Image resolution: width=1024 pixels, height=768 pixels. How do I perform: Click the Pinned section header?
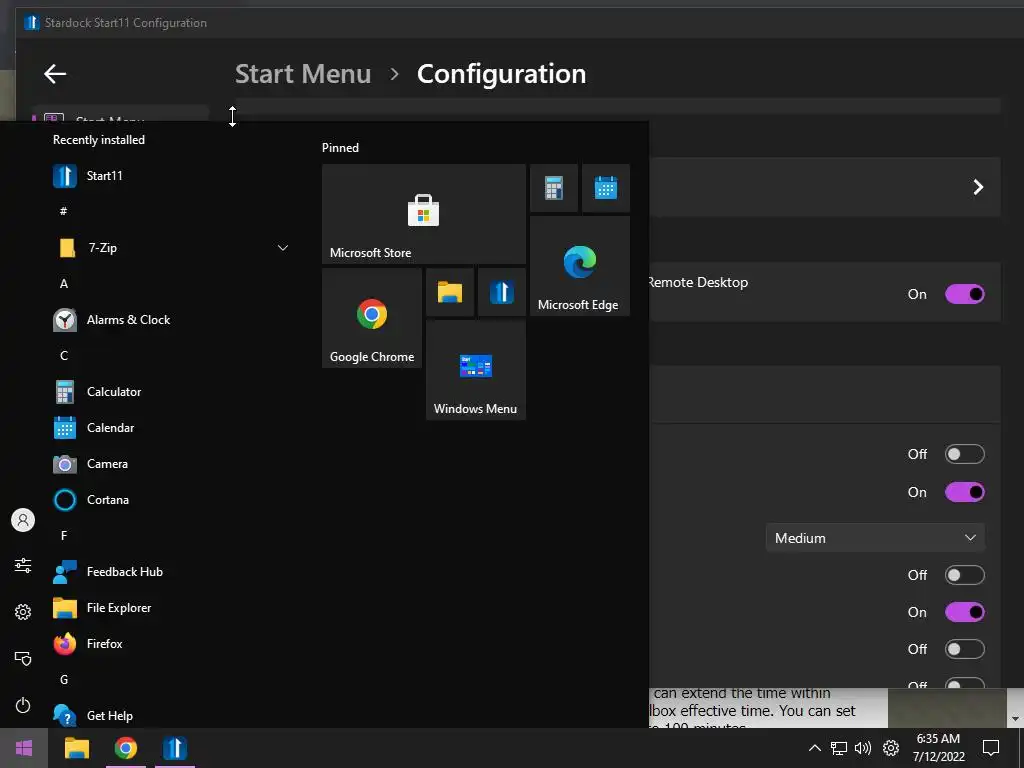click(x=340, y=148)
